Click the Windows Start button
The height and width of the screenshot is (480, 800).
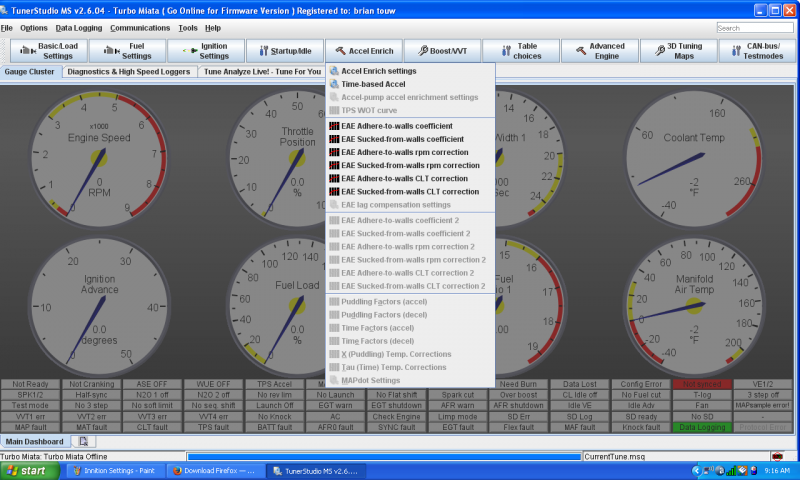tap(33, 470)
